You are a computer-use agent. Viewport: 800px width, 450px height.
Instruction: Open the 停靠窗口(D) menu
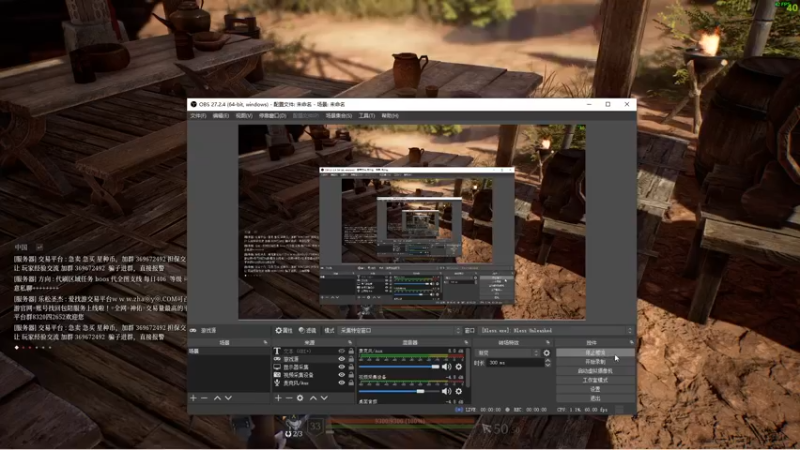coord(272,116)
